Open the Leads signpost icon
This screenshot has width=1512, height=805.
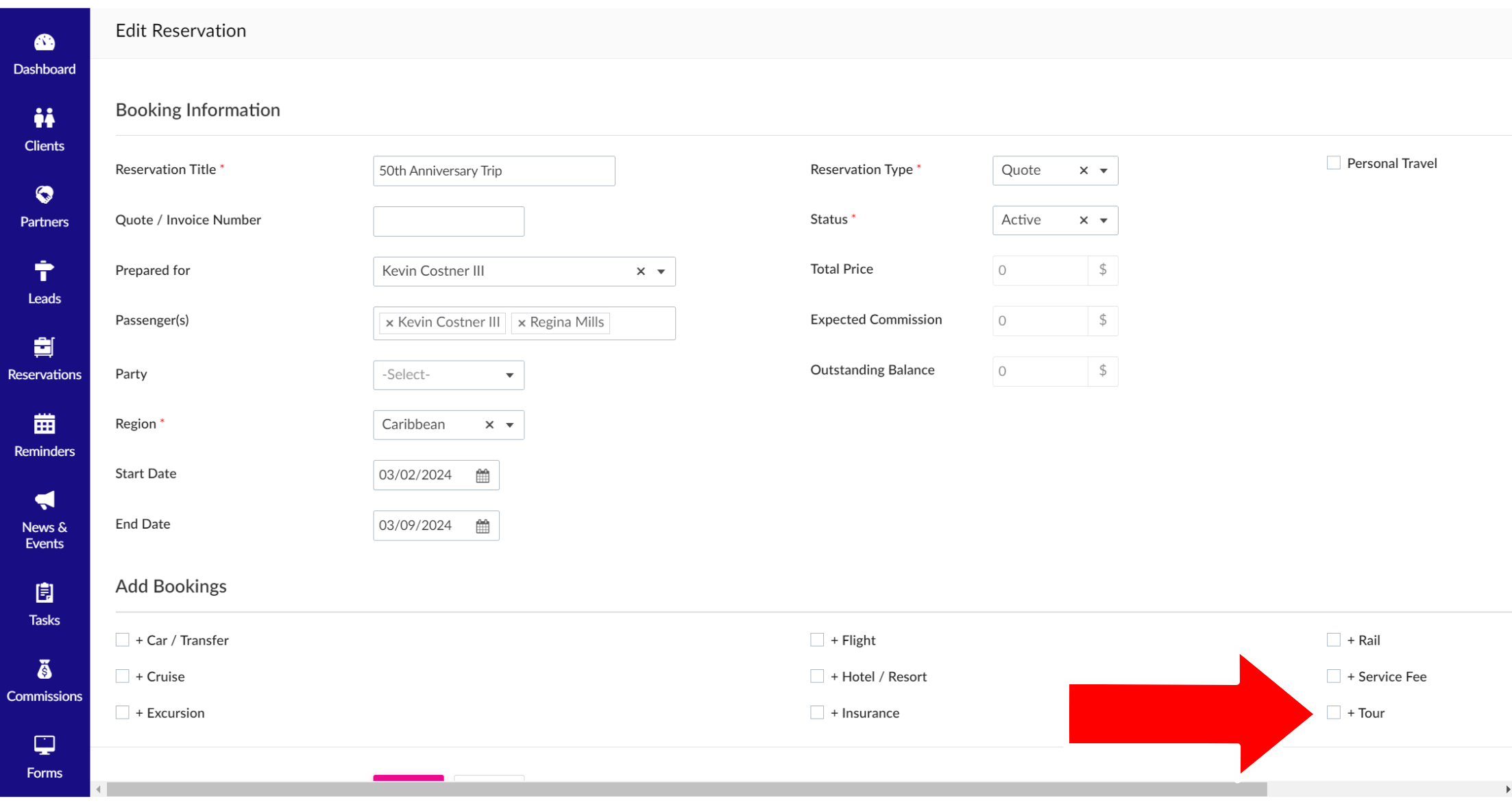[x=45, y=272]
